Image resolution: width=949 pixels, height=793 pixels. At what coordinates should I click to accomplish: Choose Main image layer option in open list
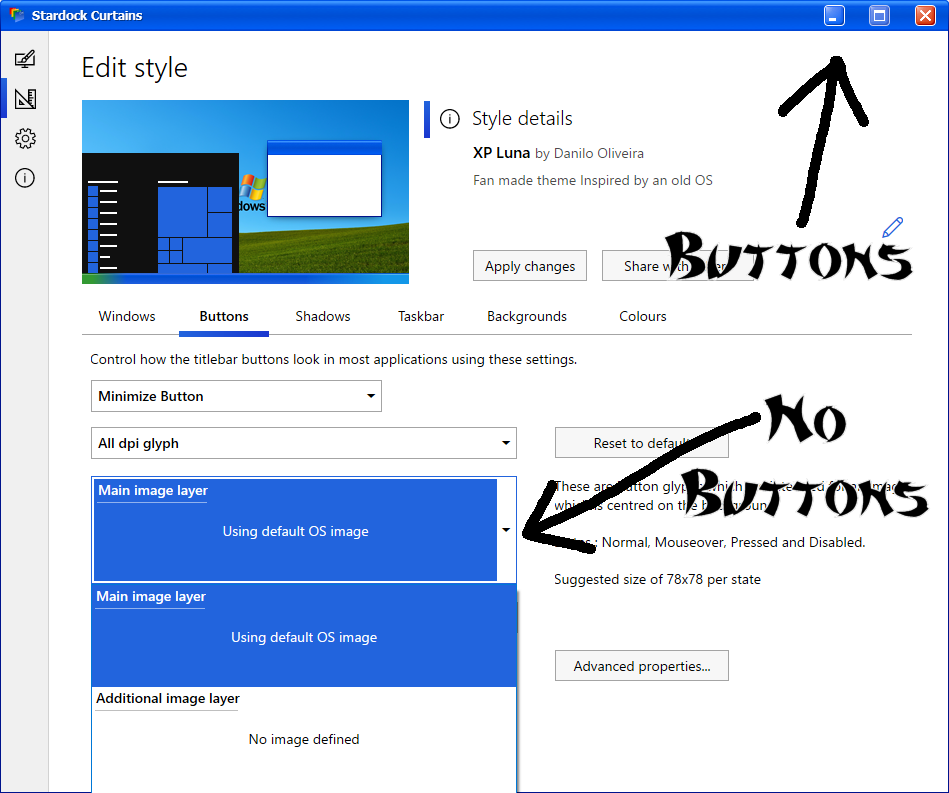[304, 635]
